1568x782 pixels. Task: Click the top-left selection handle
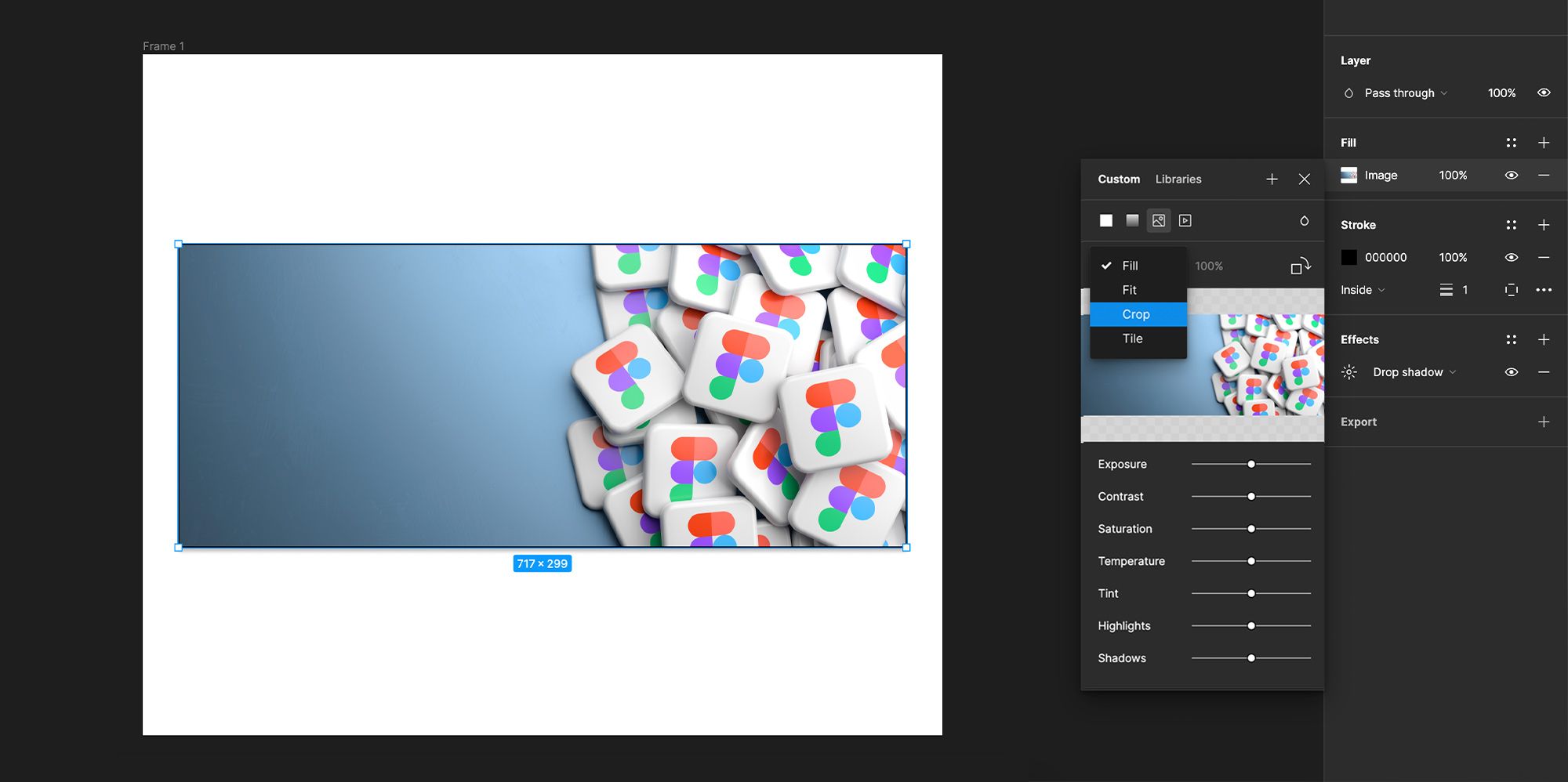pyautogui.click(x=178, y=244)
